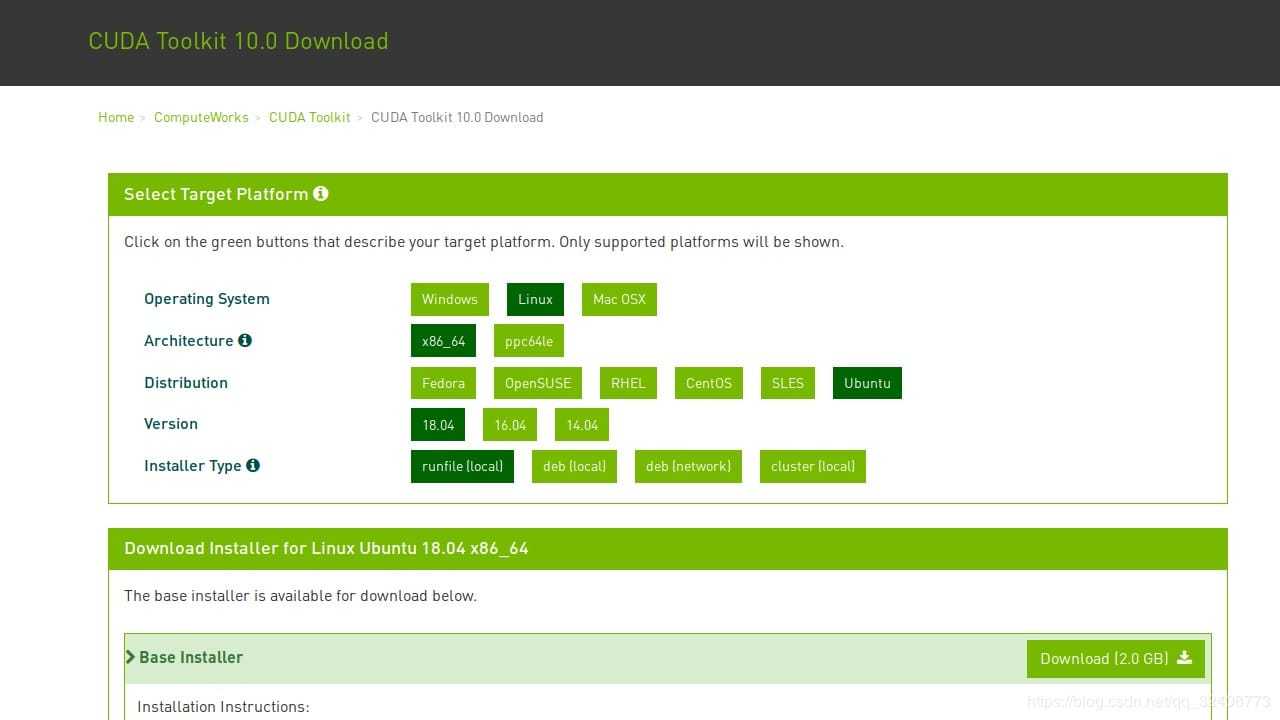
Task: Choose x86_64 architecture
Action: click(x=443, y=341)
